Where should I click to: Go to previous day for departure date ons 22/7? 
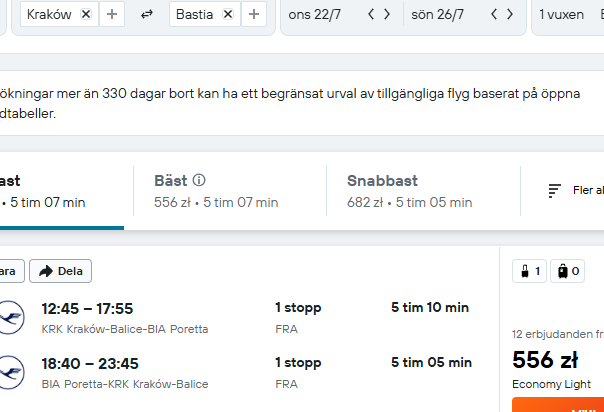[x=371, y=14]
